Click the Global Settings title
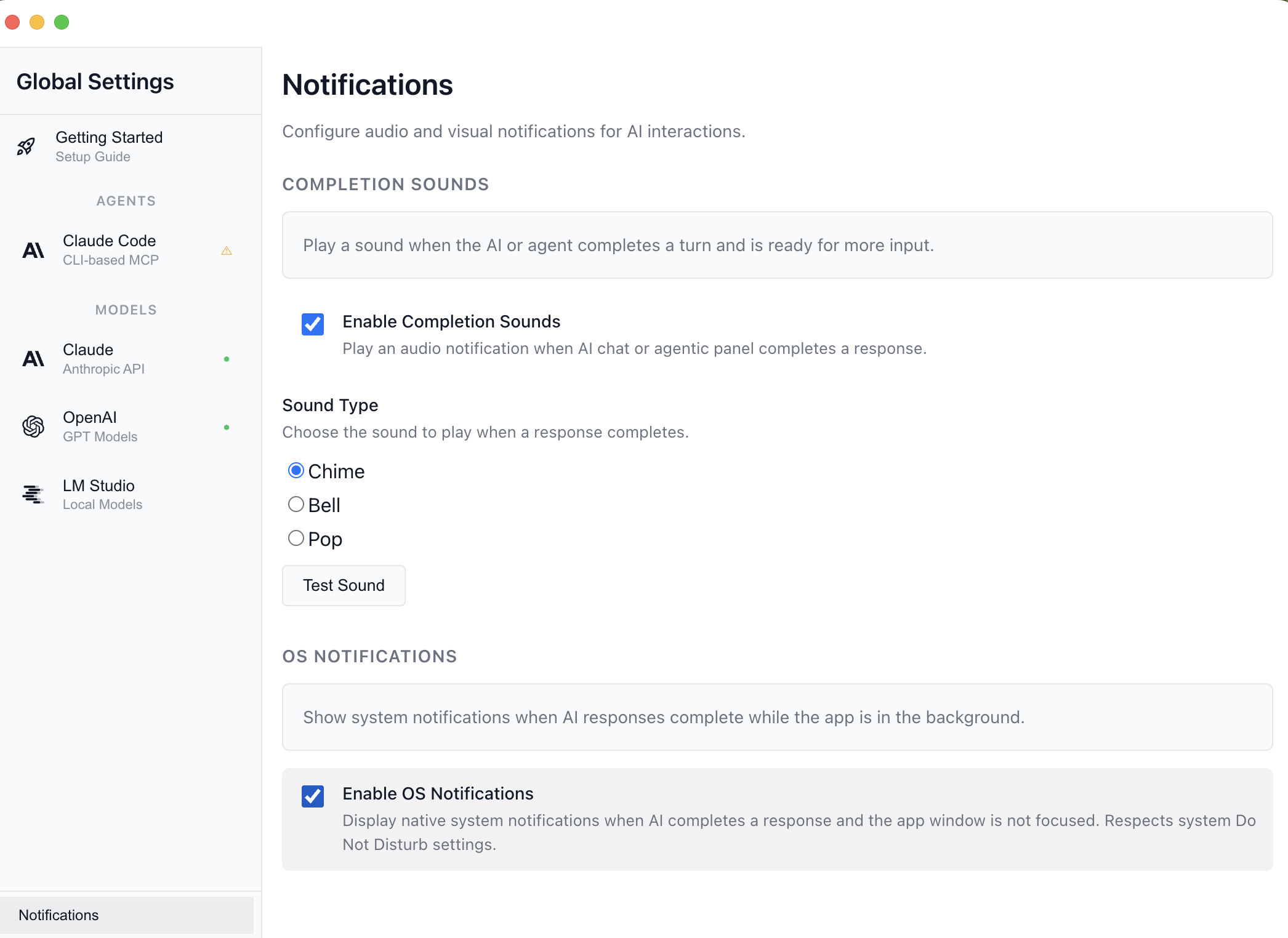Image resolution: width=1288 pixels, height=938 pixels. 95,82
